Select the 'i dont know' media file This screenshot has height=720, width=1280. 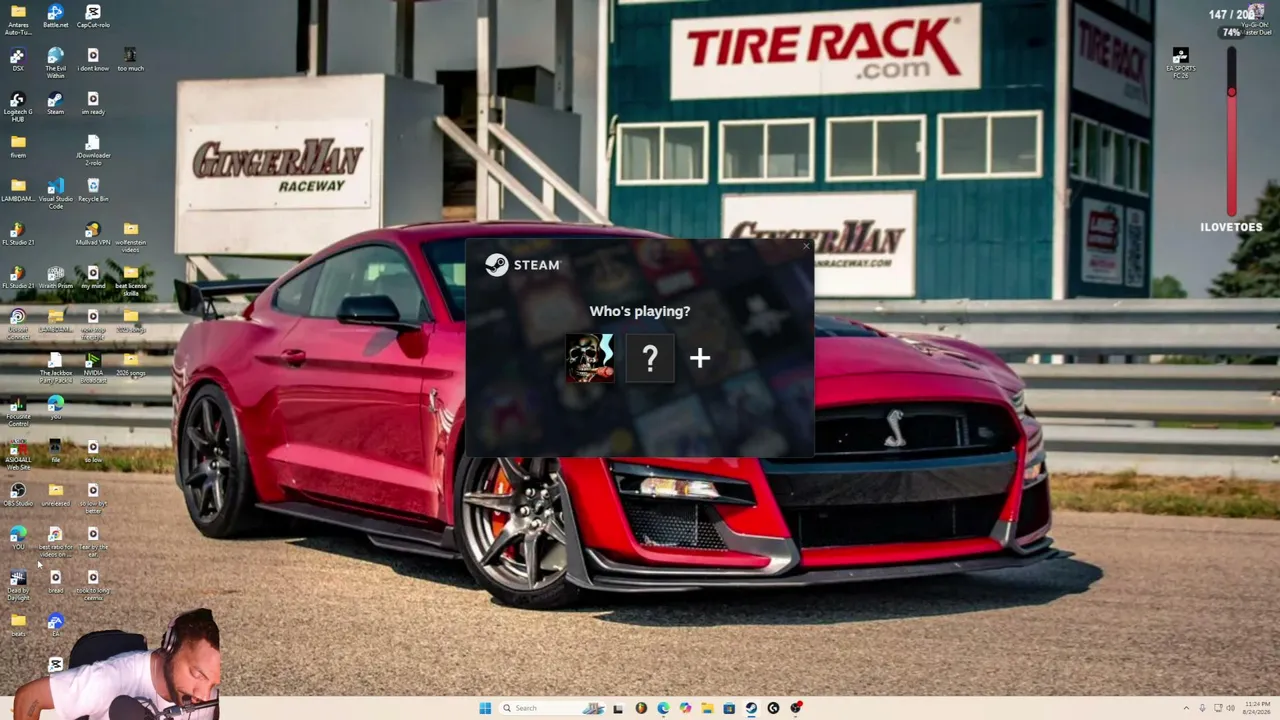(93, 60)
